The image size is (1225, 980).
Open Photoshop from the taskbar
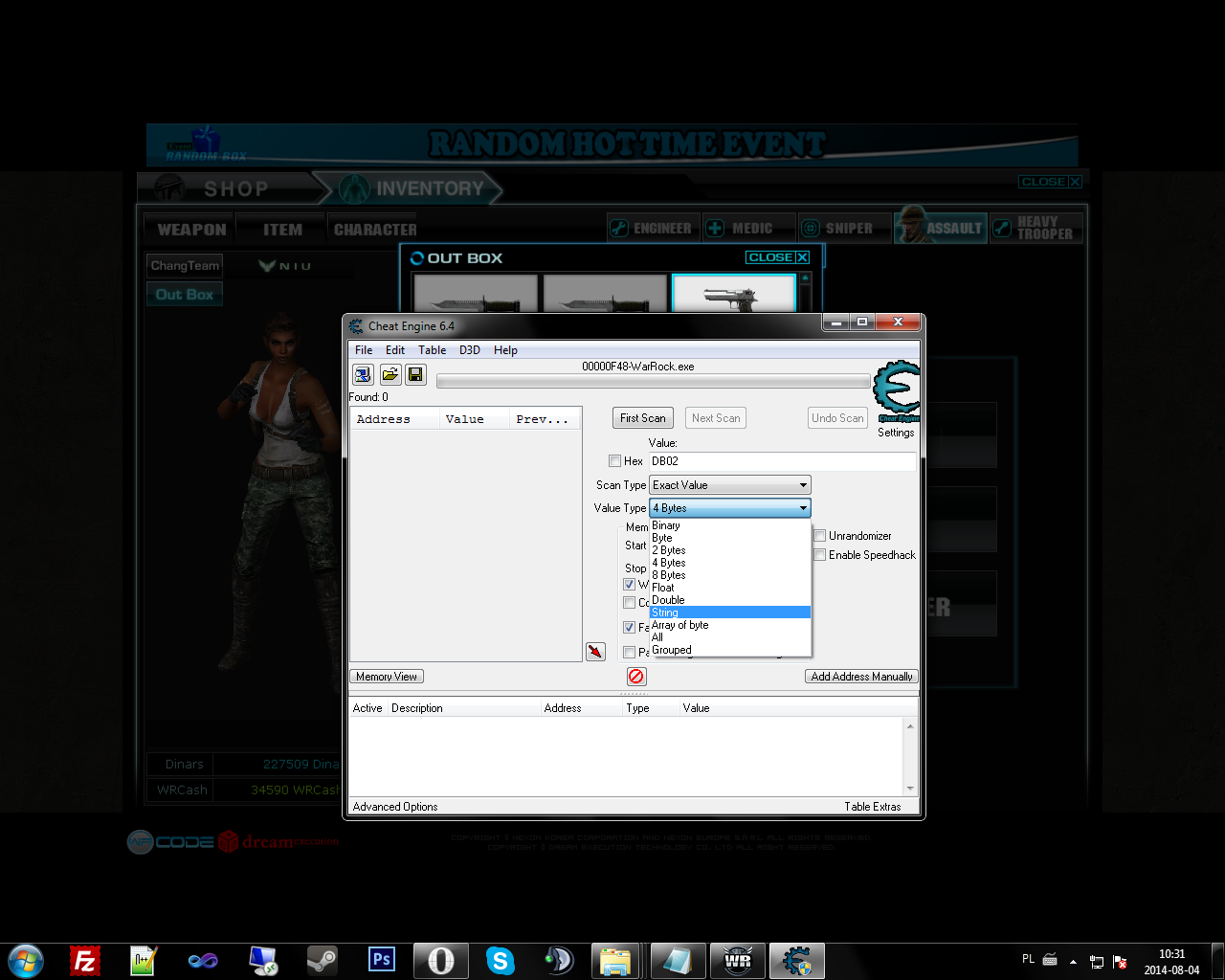point(381,959)
